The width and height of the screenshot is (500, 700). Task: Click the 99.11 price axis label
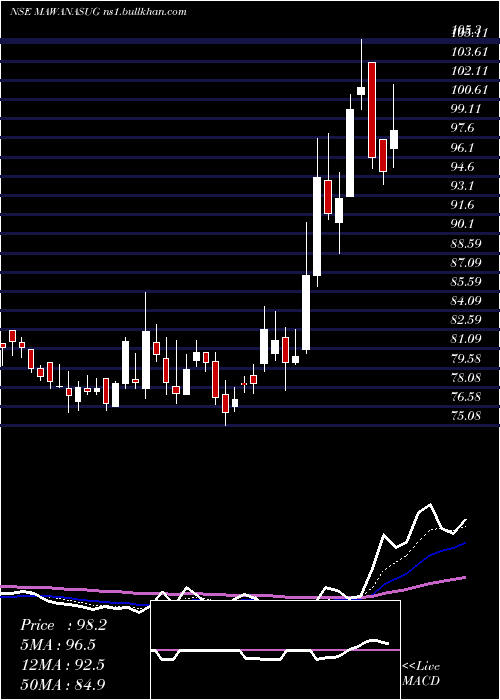click(466, 109)
